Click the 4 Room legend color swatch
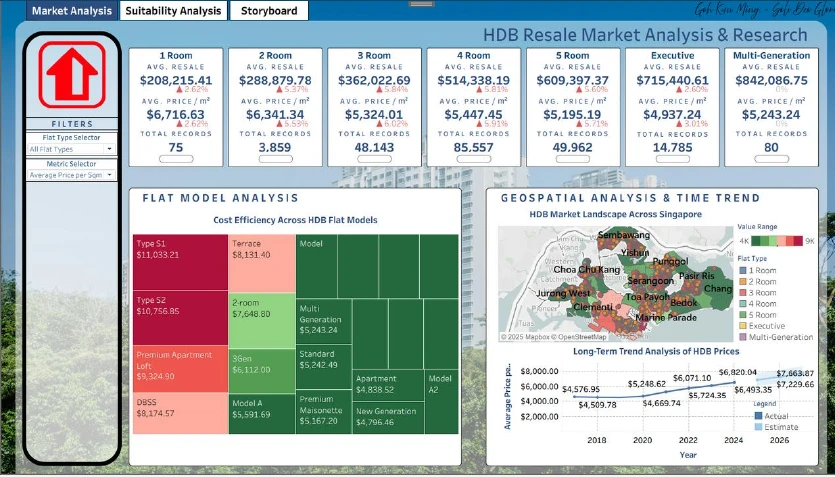The width and height of the screenshot is (835, 477). (x=743, y=304)
